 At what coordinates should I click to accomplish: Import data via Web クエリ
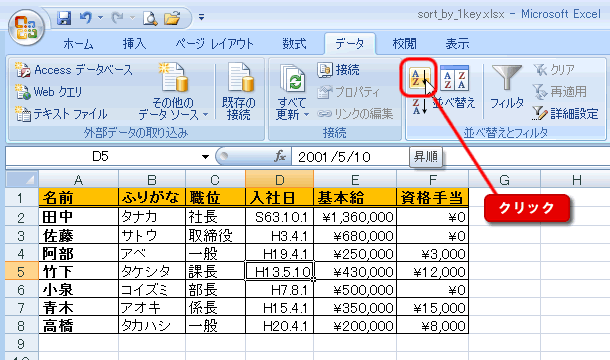[x=49, y=92]
